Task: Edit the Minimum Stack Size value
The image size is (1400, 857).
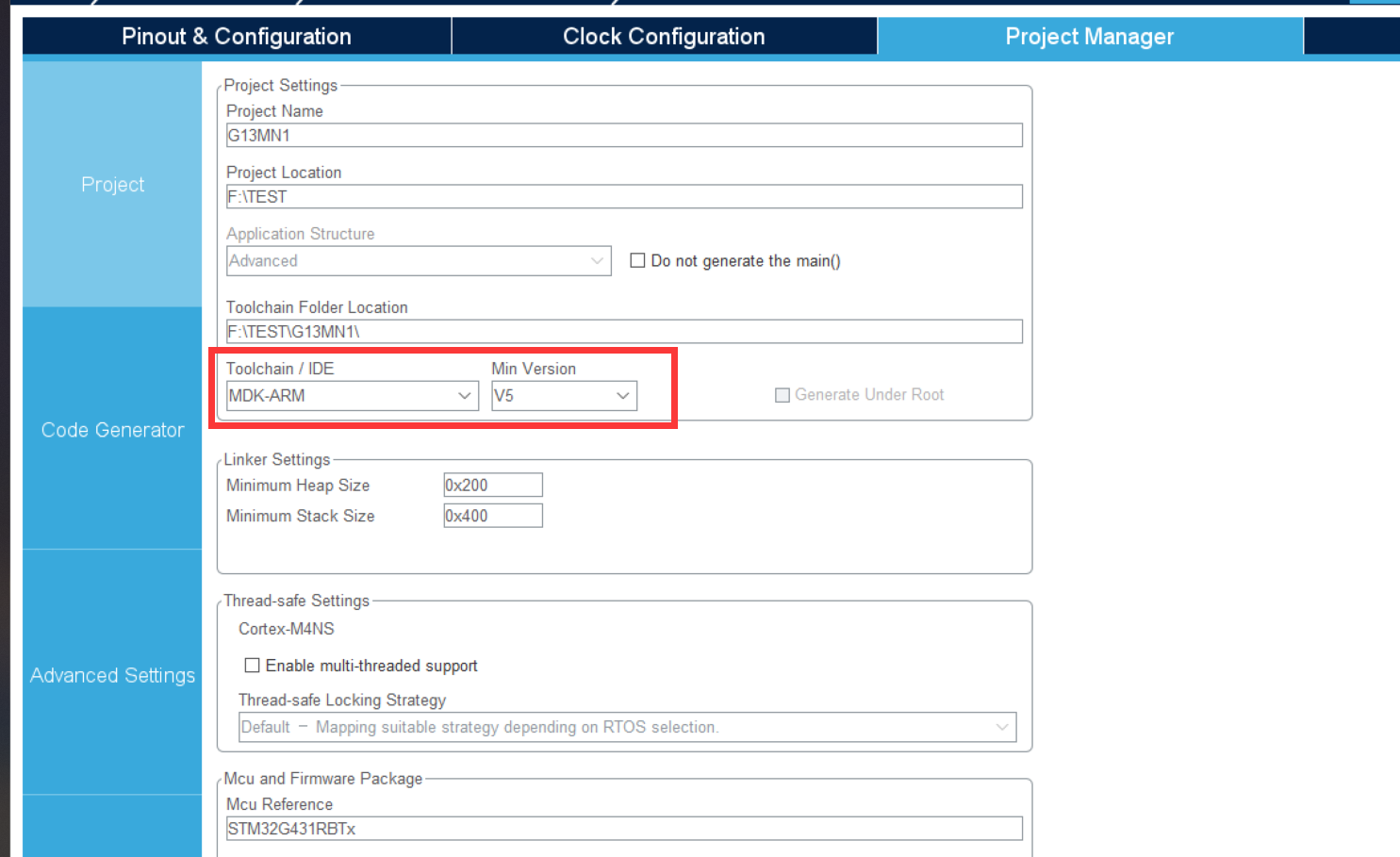Action: tap(493, 516)
